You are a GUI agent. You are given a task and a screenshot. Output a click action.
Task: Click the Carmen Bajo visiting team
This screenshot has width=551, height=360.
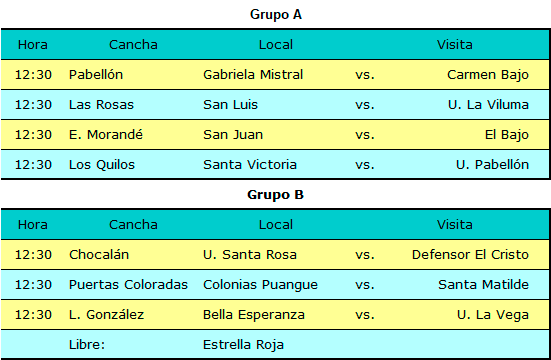(x=488, y=75)
